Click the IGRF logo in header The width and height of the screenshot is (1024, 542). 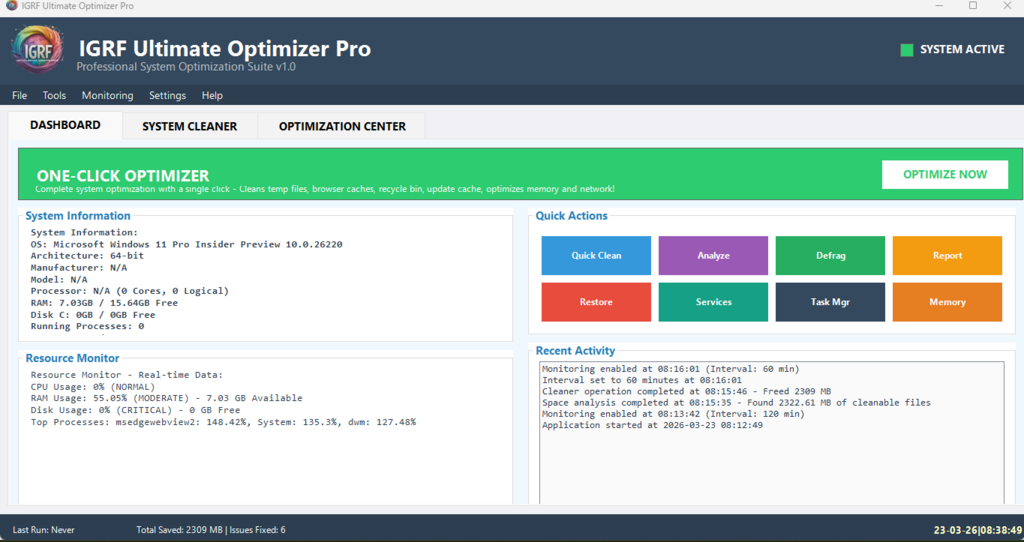point(38,50)
